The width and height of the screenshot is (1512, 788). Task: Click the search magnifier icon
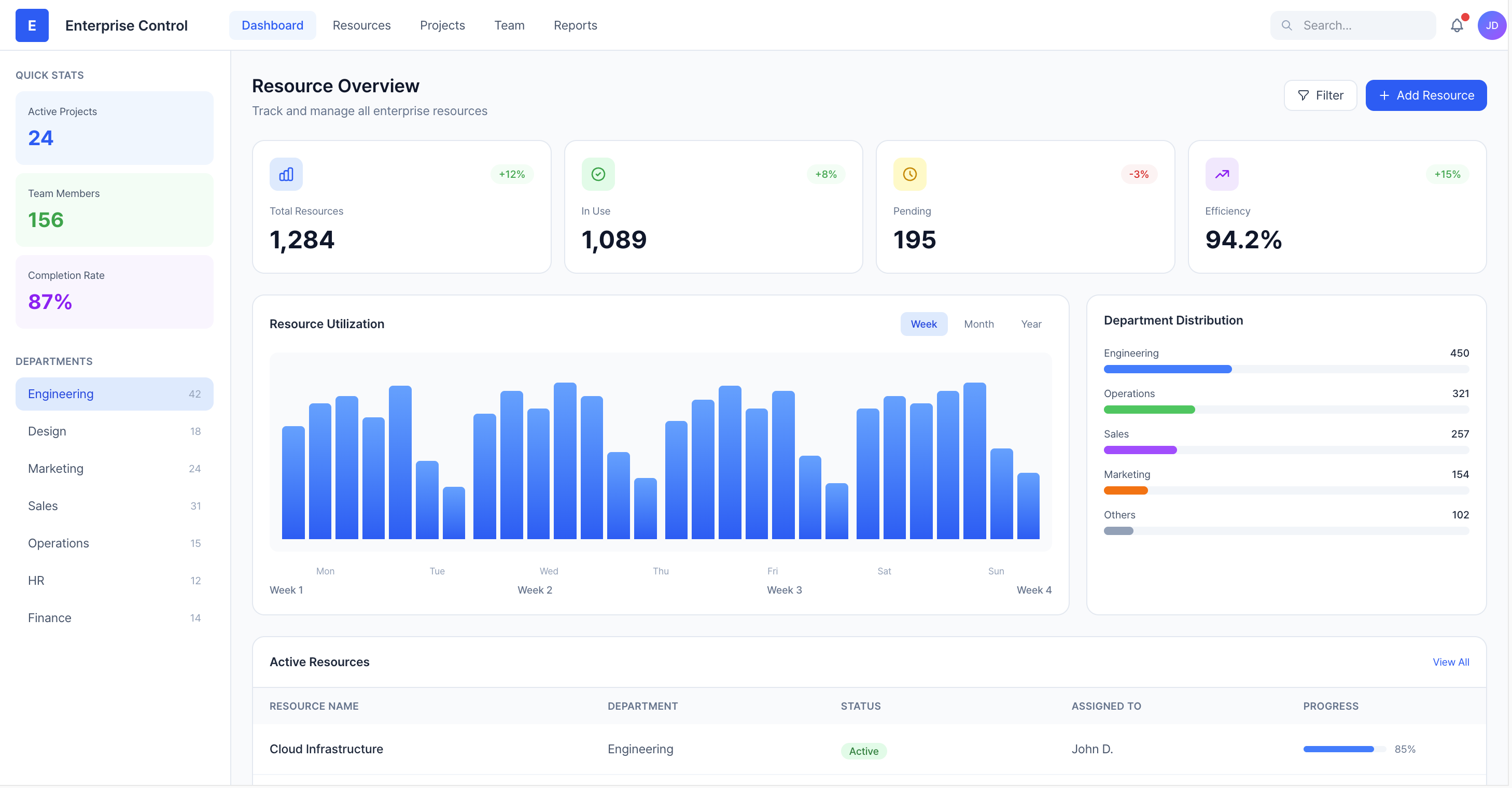(1286, 25)
